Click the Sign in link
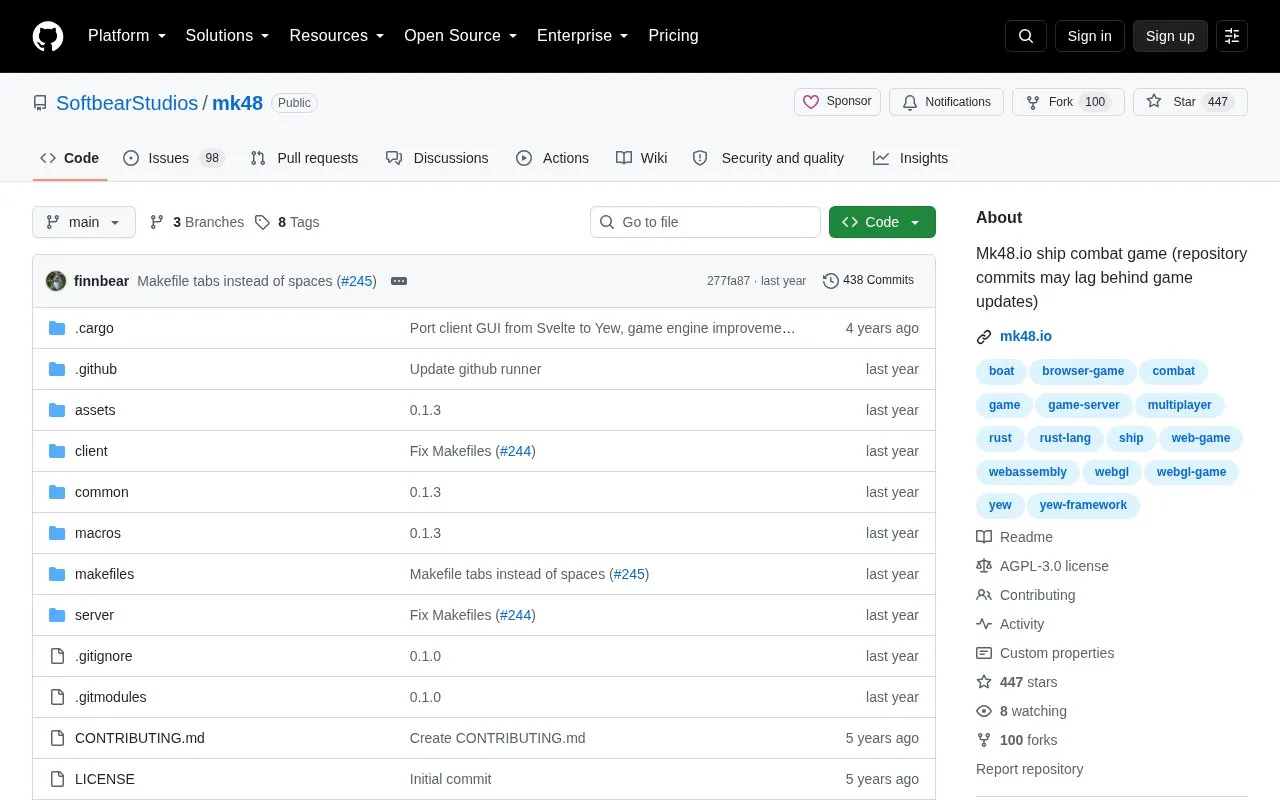Viewport: 1280px width, 800px height. 1089,36
